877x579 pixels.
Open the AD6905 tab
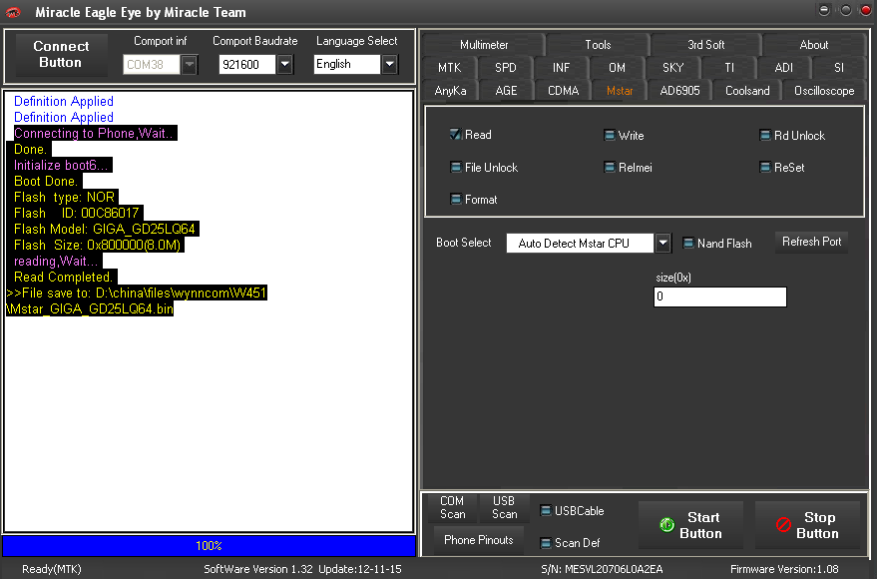(x=680, y=91)
